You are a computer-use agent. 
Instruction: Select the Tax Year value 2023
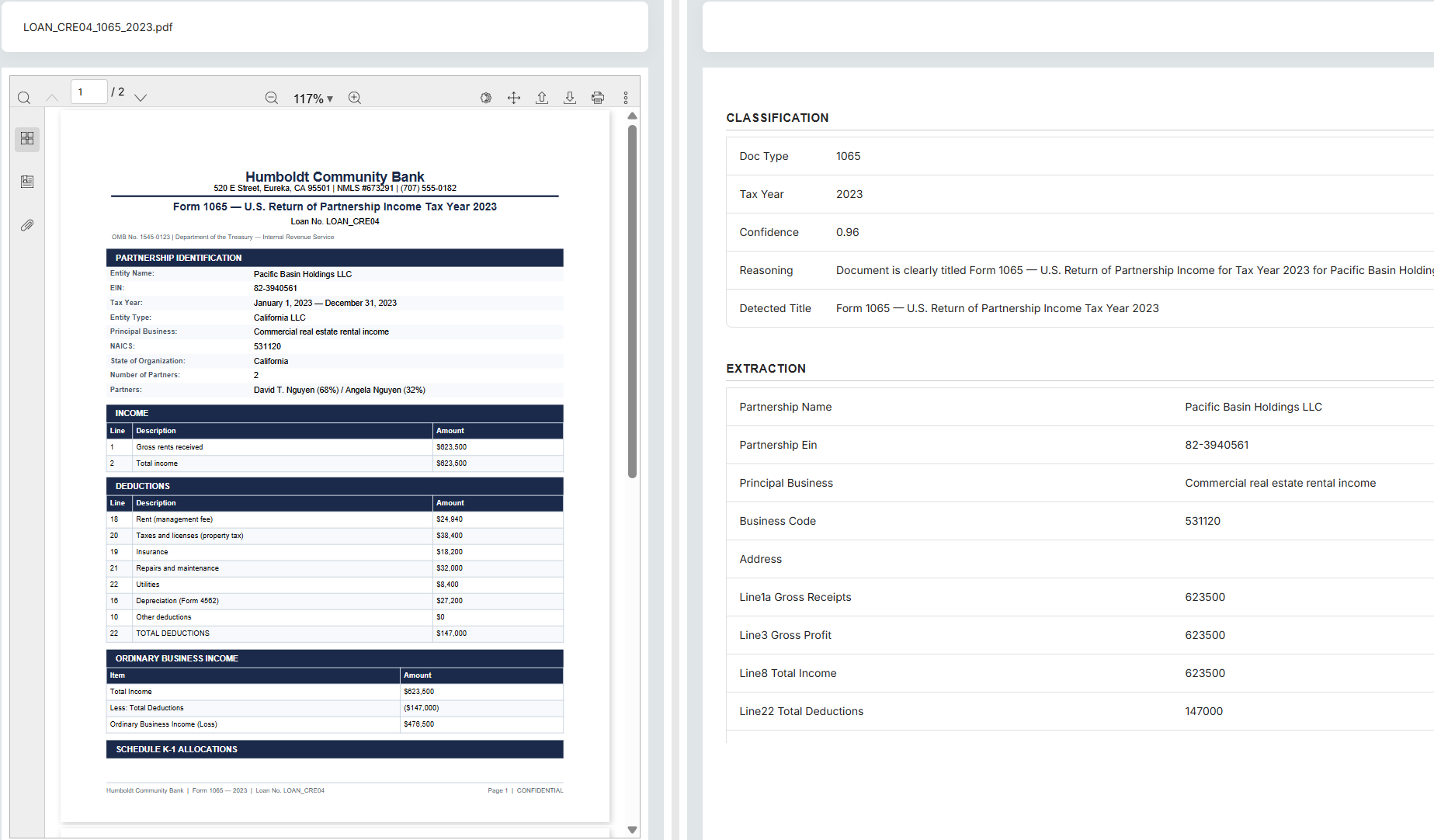849,194
